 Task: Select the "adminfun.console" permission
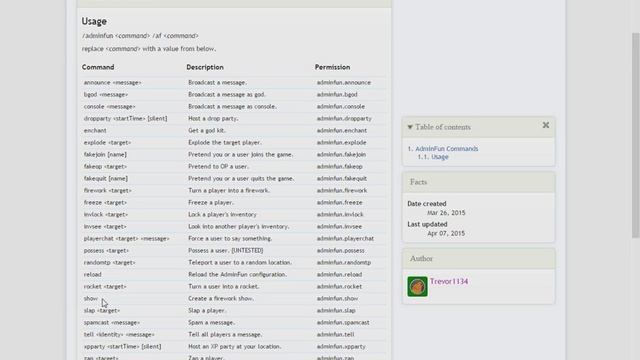tap(341, 107)
